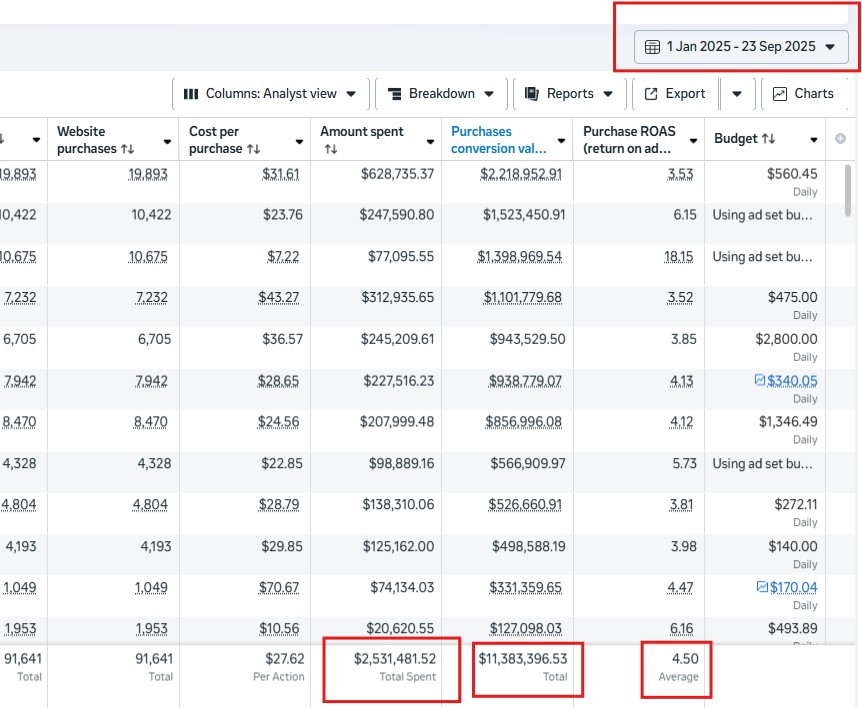Viewport: 862px width, 708px height.
Task: Open Cost per purchase column menu arrow
Action: point(299,142)
